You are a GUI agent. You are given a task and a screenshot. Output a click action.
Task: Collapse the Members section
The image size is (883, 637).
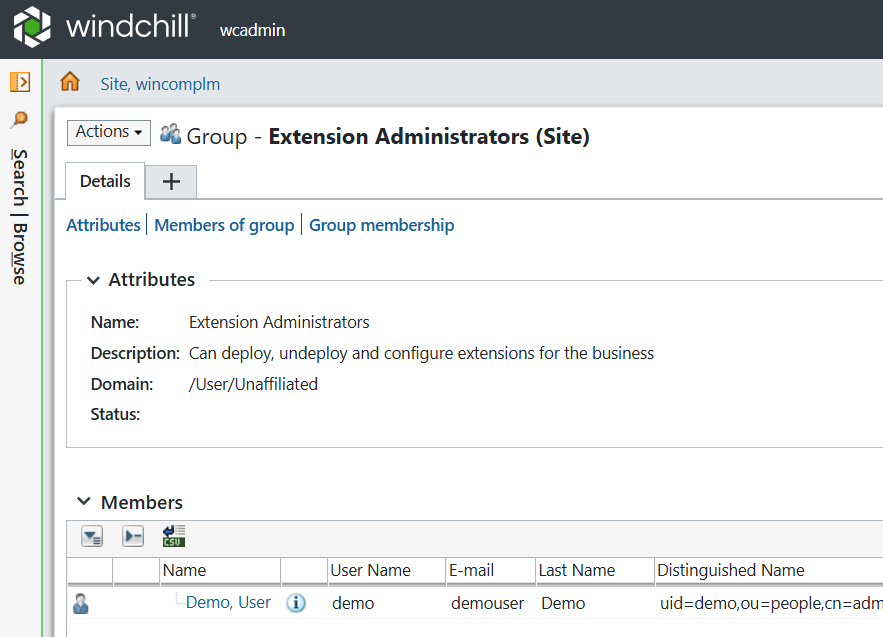pos(84,502)
